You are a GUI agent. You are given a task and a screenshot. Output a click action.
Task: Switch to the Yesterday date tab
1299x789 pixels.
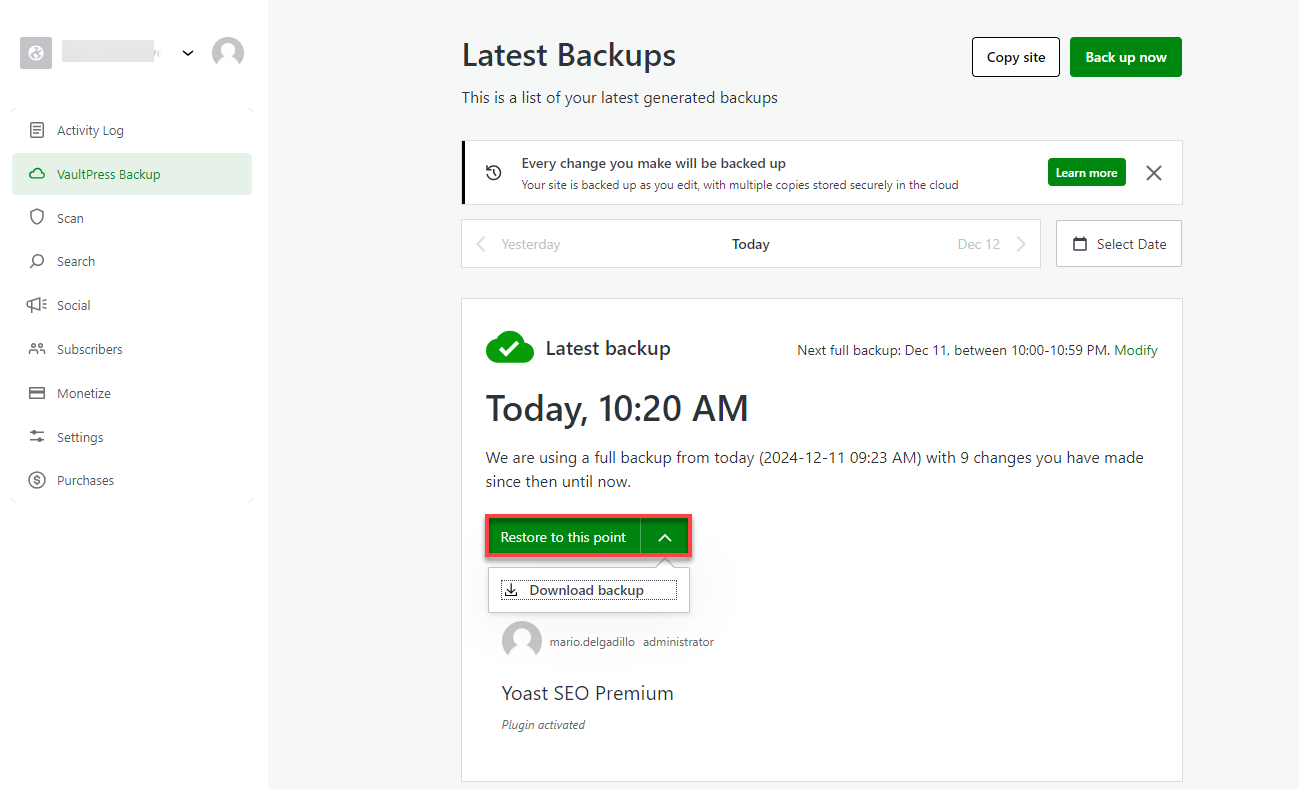[x=530, y=243]
